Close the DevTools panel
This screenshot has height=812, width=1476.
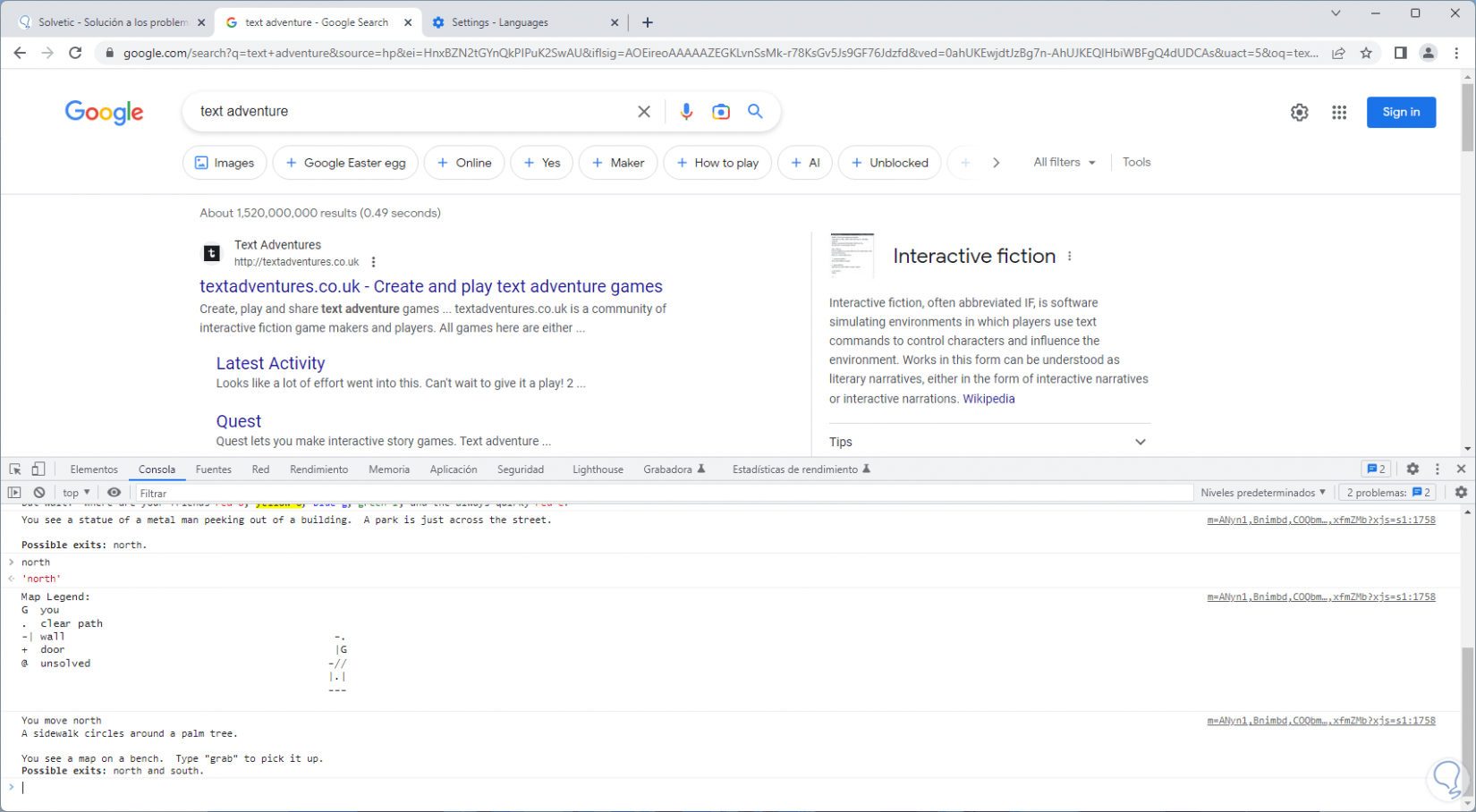tap(1462, 469)
